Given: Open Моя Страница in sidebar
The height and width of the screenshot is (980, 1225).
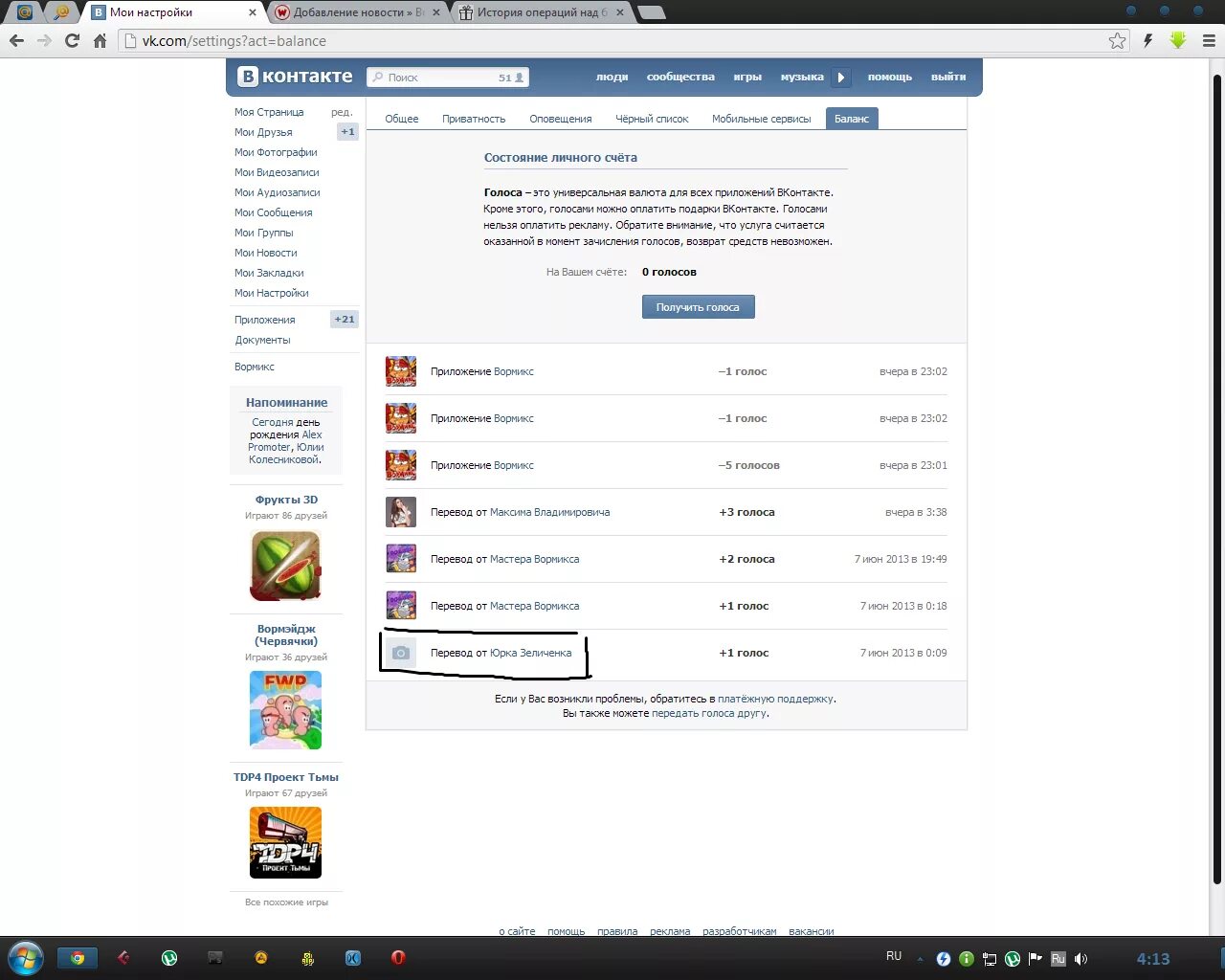Looking at the screenshot, I should pos(269,112).
